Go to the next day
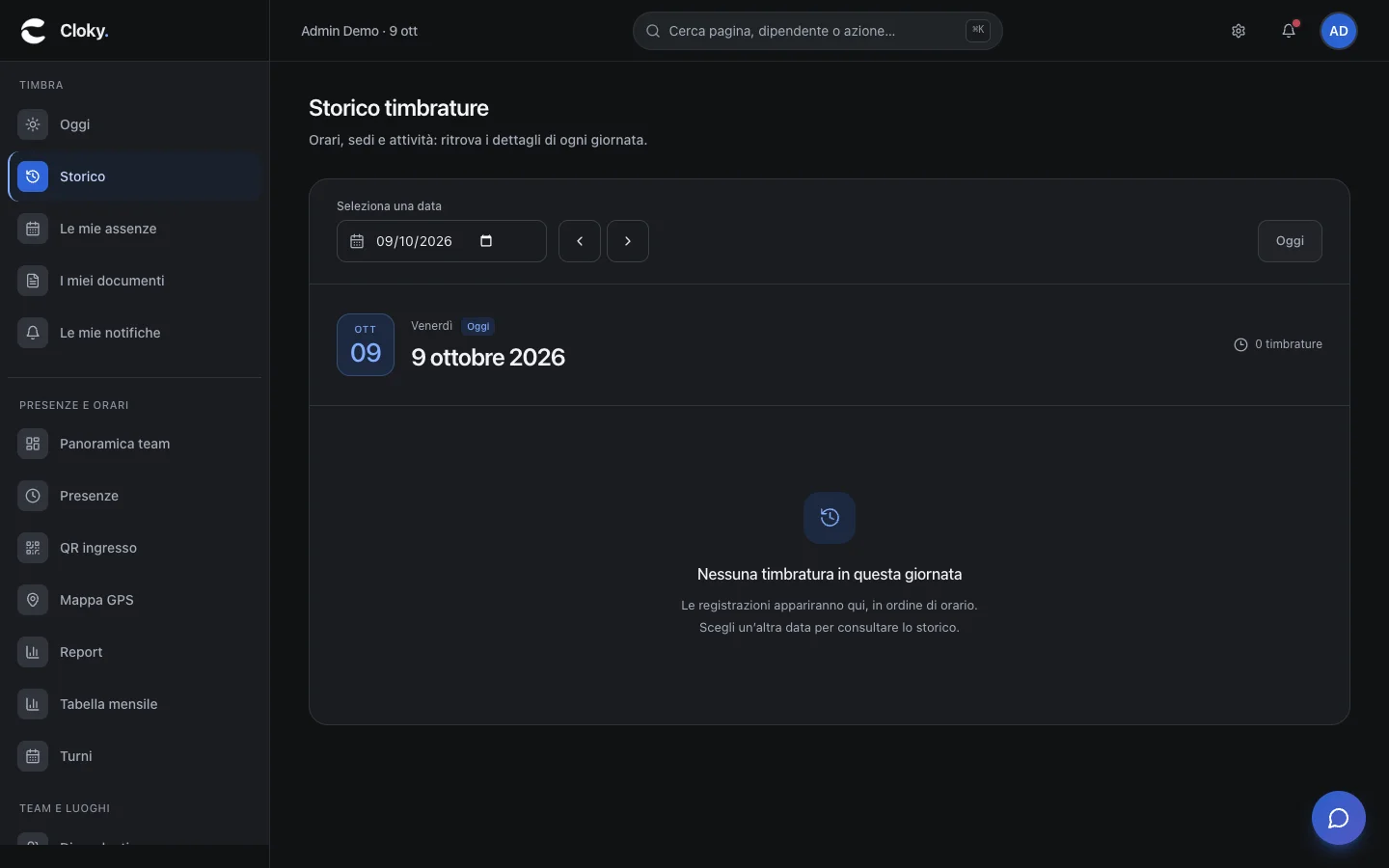 click(628, 241)
